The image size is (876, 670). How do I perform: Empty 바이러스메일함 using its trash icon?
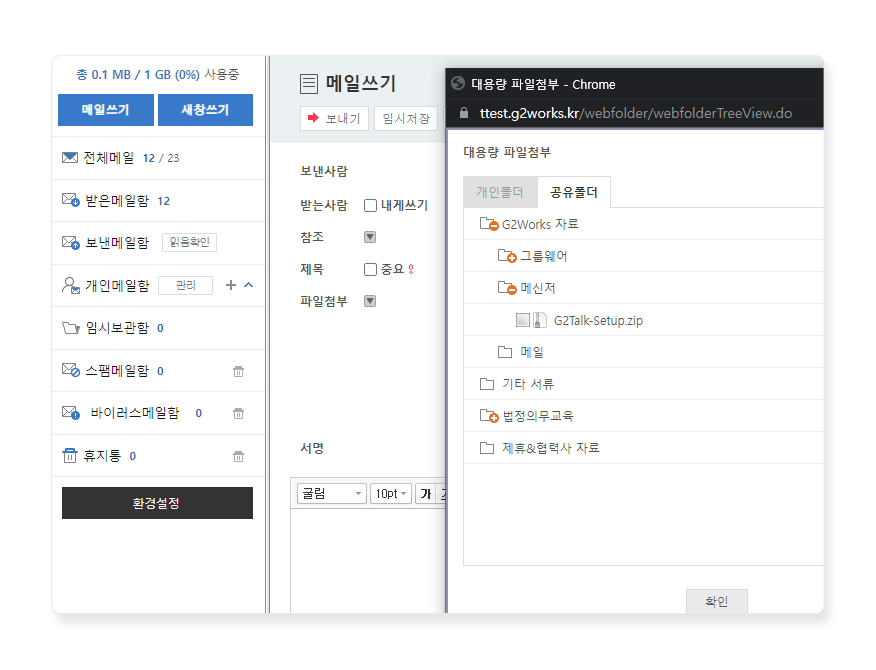point(238,414)
